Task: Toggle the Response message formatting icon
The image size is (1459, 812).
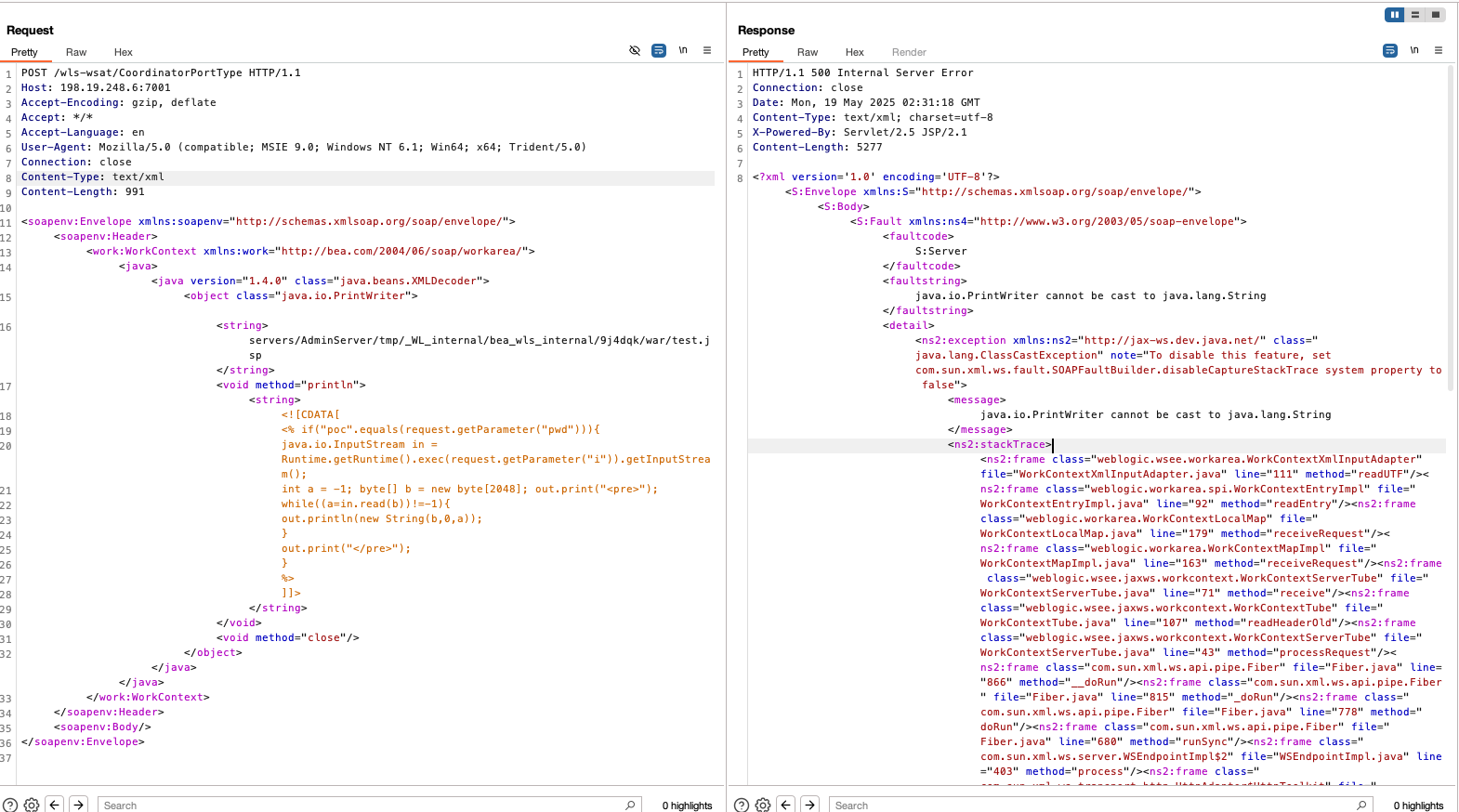Action: tap(1390, 50)
